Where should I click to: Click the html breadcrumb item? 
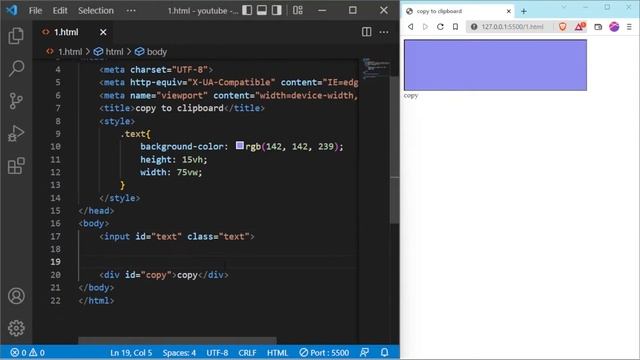coord(114,52)
